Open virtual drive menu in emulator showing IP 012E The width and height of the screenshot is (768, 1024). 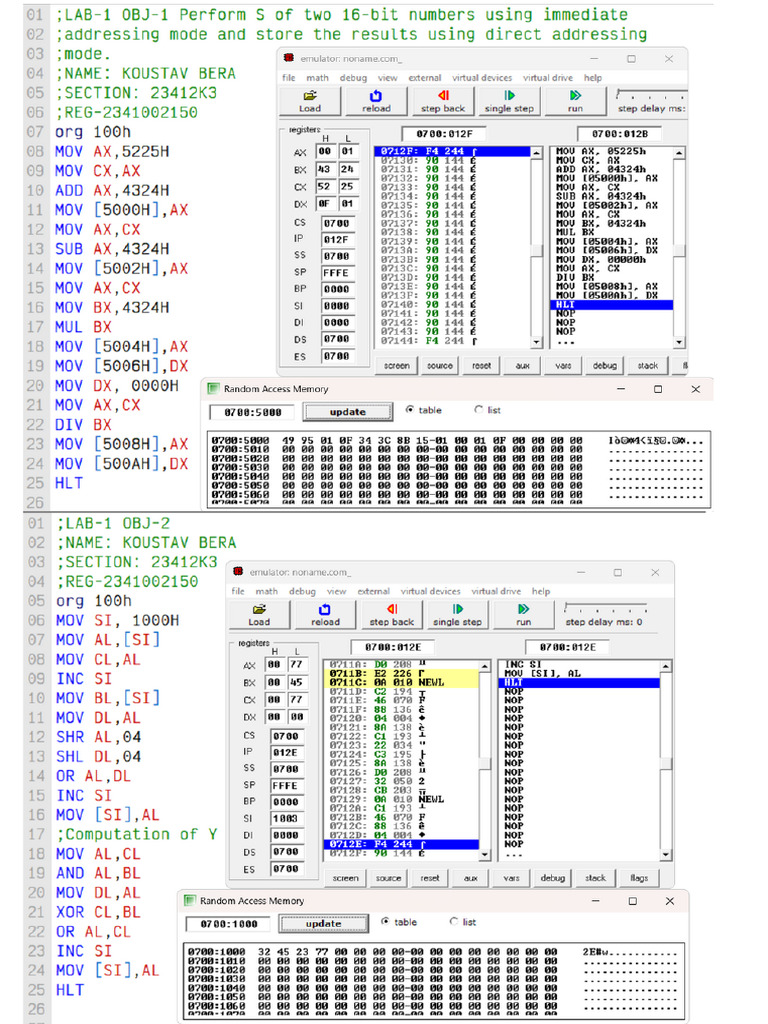point(496,591)
